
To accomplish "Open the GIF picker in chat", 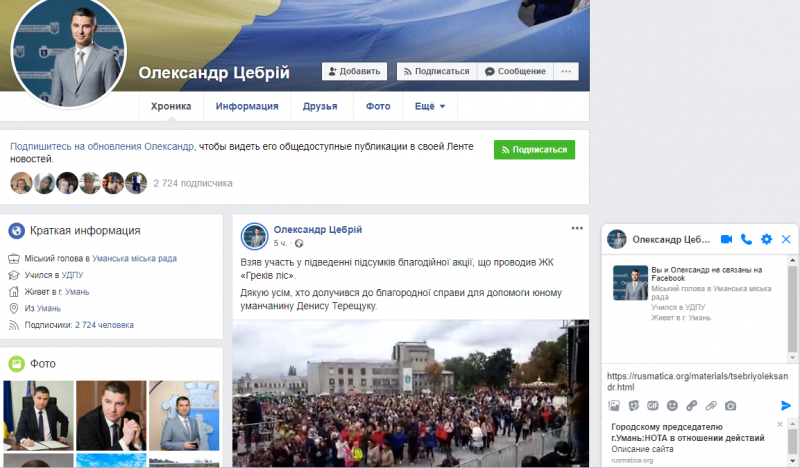I will [653, 406].
